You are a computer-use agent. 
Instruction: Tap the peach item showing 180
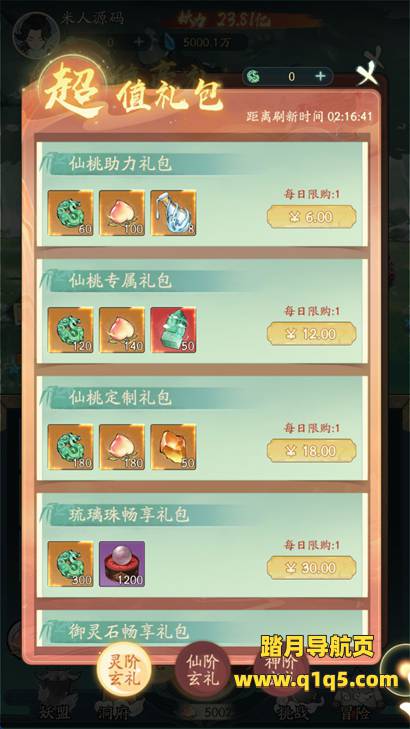point(122,447)
